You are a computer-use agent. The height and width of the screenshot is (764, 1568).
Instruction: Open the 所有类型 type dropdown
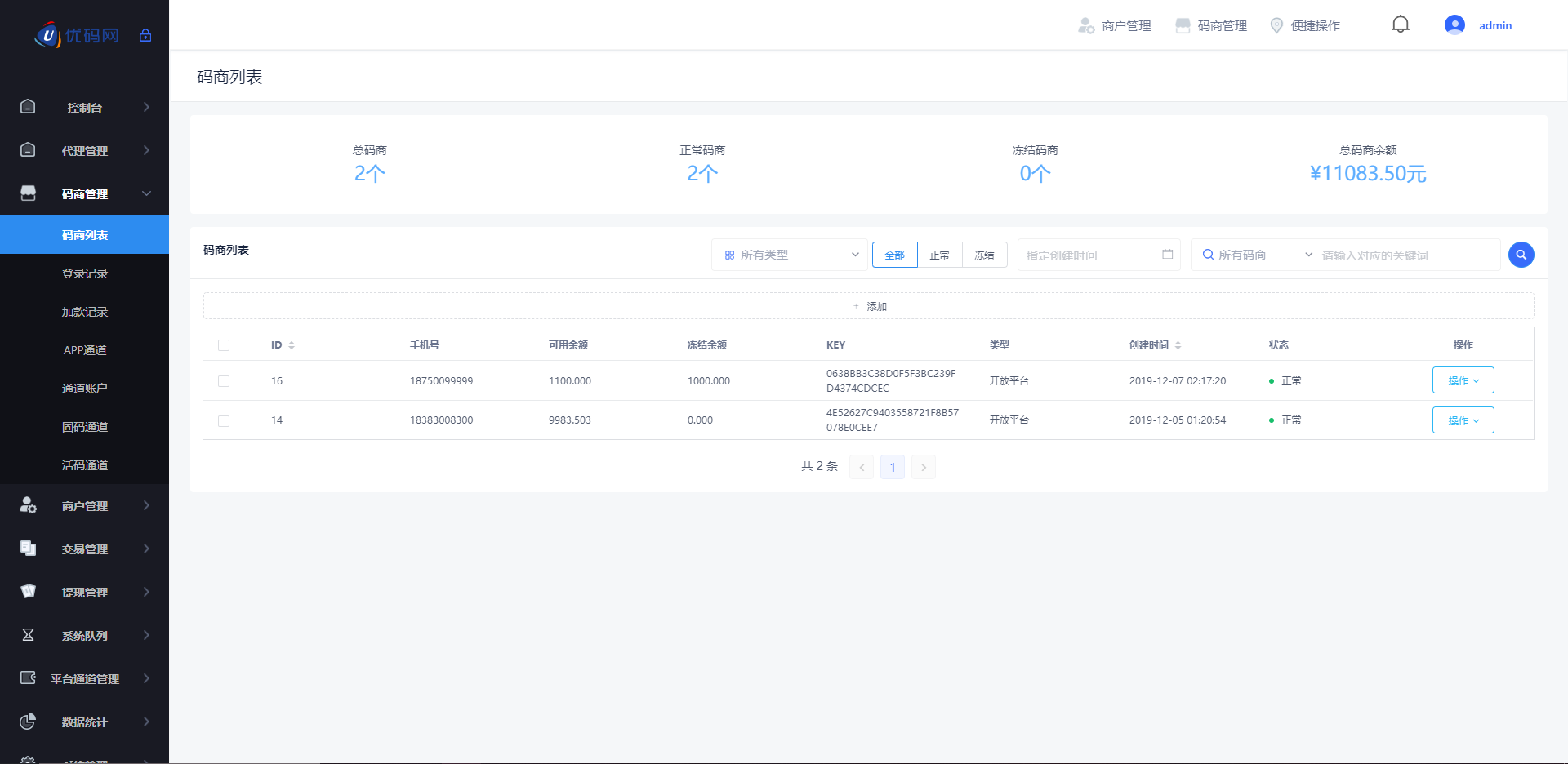(790, 255)
